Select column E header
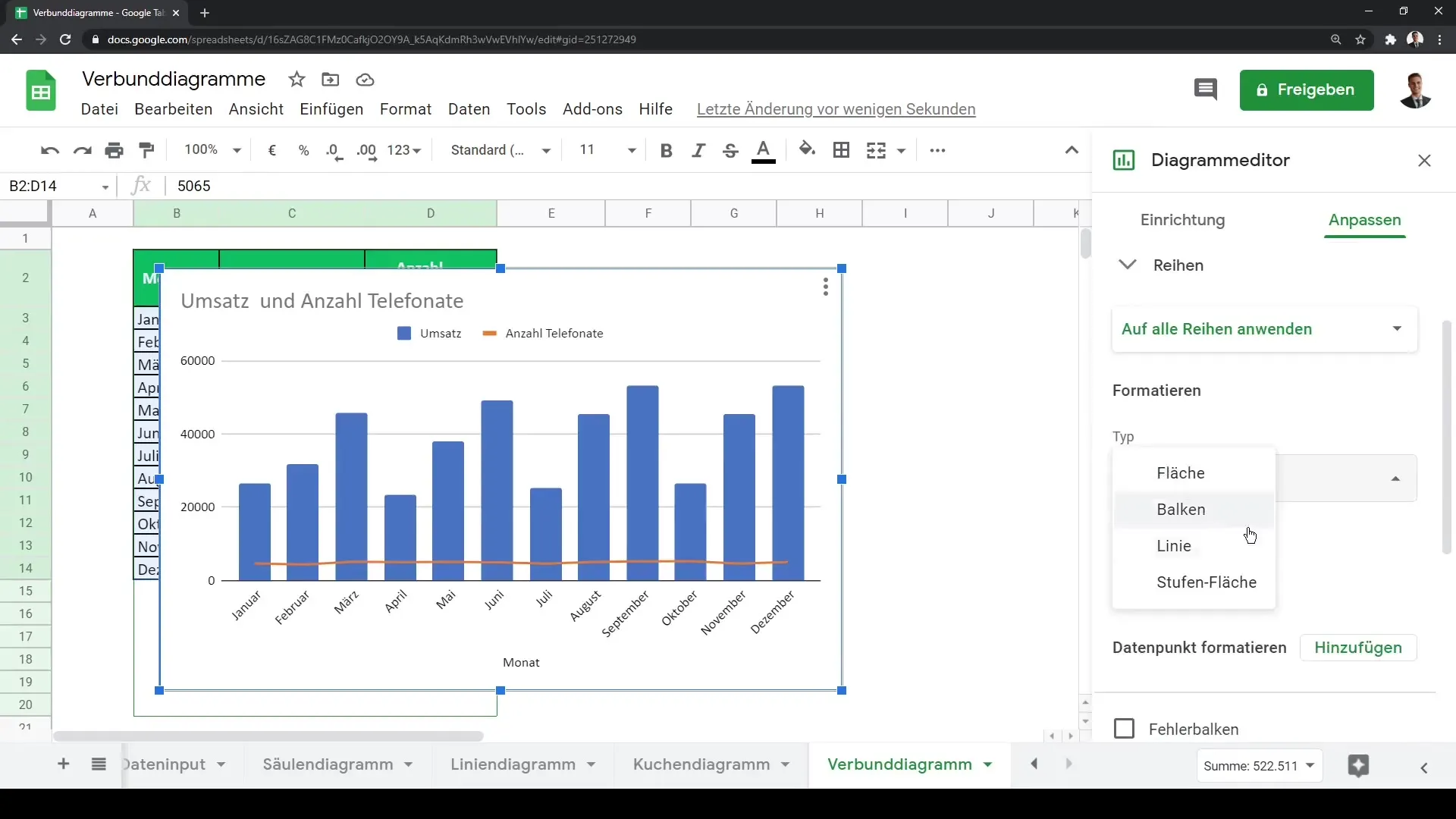 point(551,214)
